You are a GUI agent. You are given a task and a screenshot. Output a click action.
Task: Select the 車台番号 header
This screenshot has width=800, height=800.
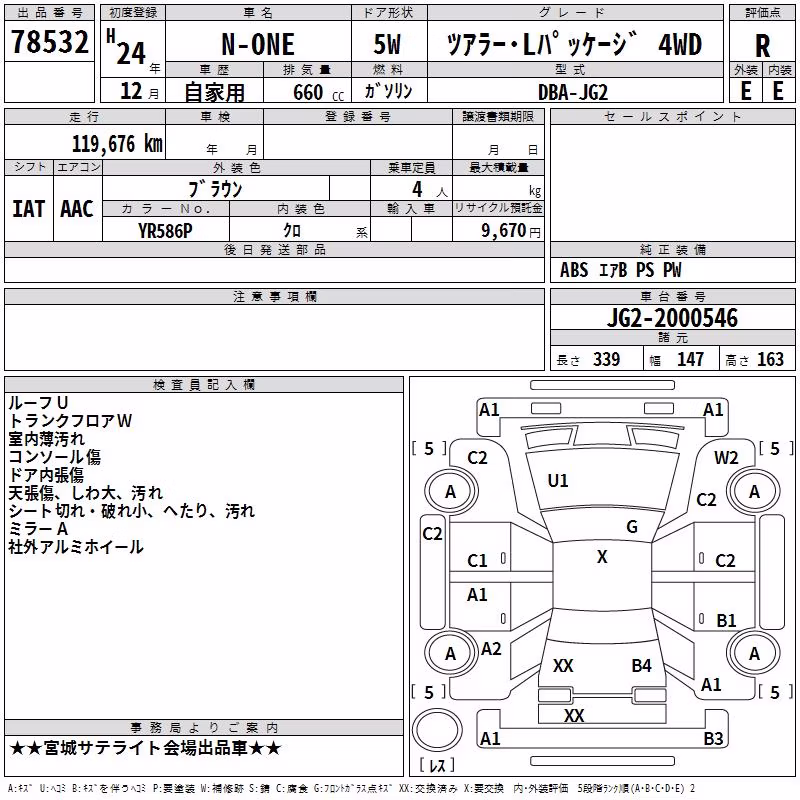pyautogui.click(x=672, y=296)
